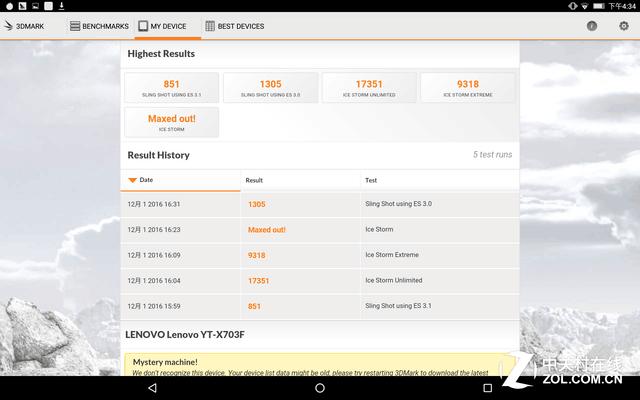
Task: Click the Result column header
Action: 254,180
